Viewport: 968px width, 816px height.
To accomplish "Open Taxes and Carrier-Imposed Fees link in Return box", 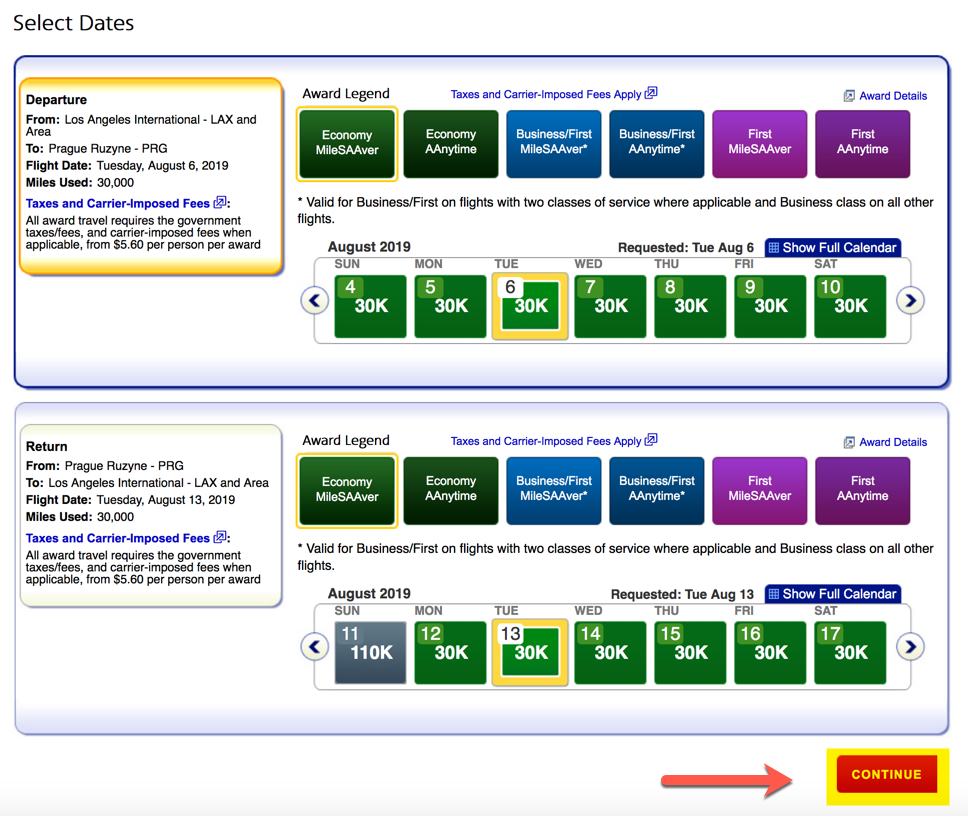I will click(x=127, y=538).
